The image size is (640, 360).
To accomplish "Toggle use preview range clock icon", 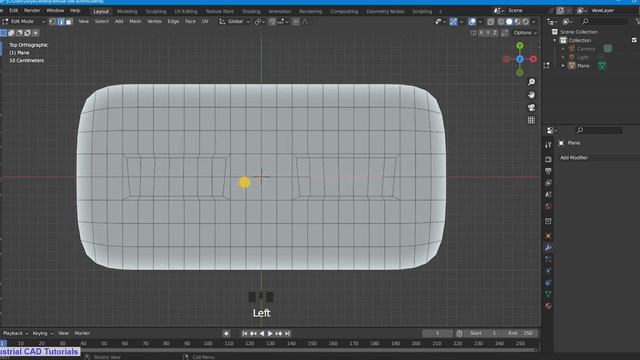I will click(x=459, y=333).
